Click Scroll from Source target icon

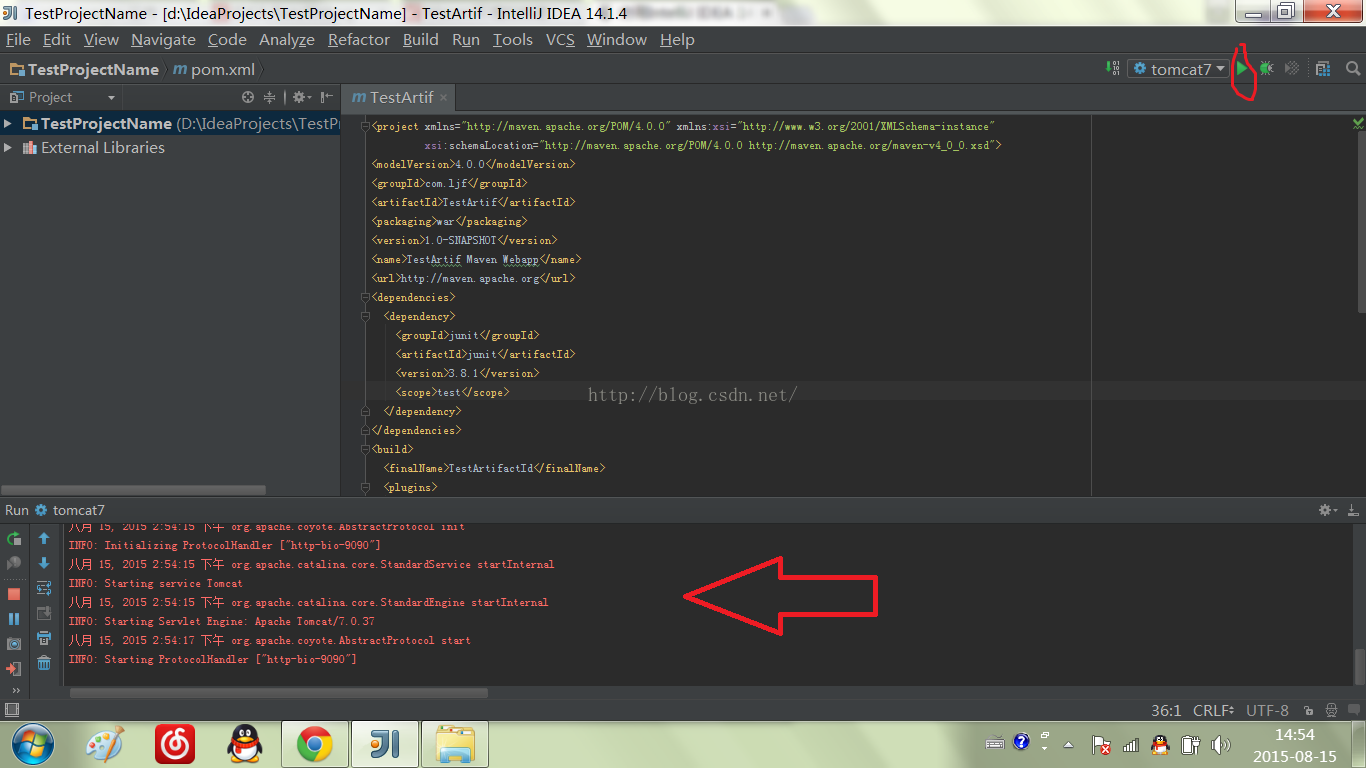(248, 97)
